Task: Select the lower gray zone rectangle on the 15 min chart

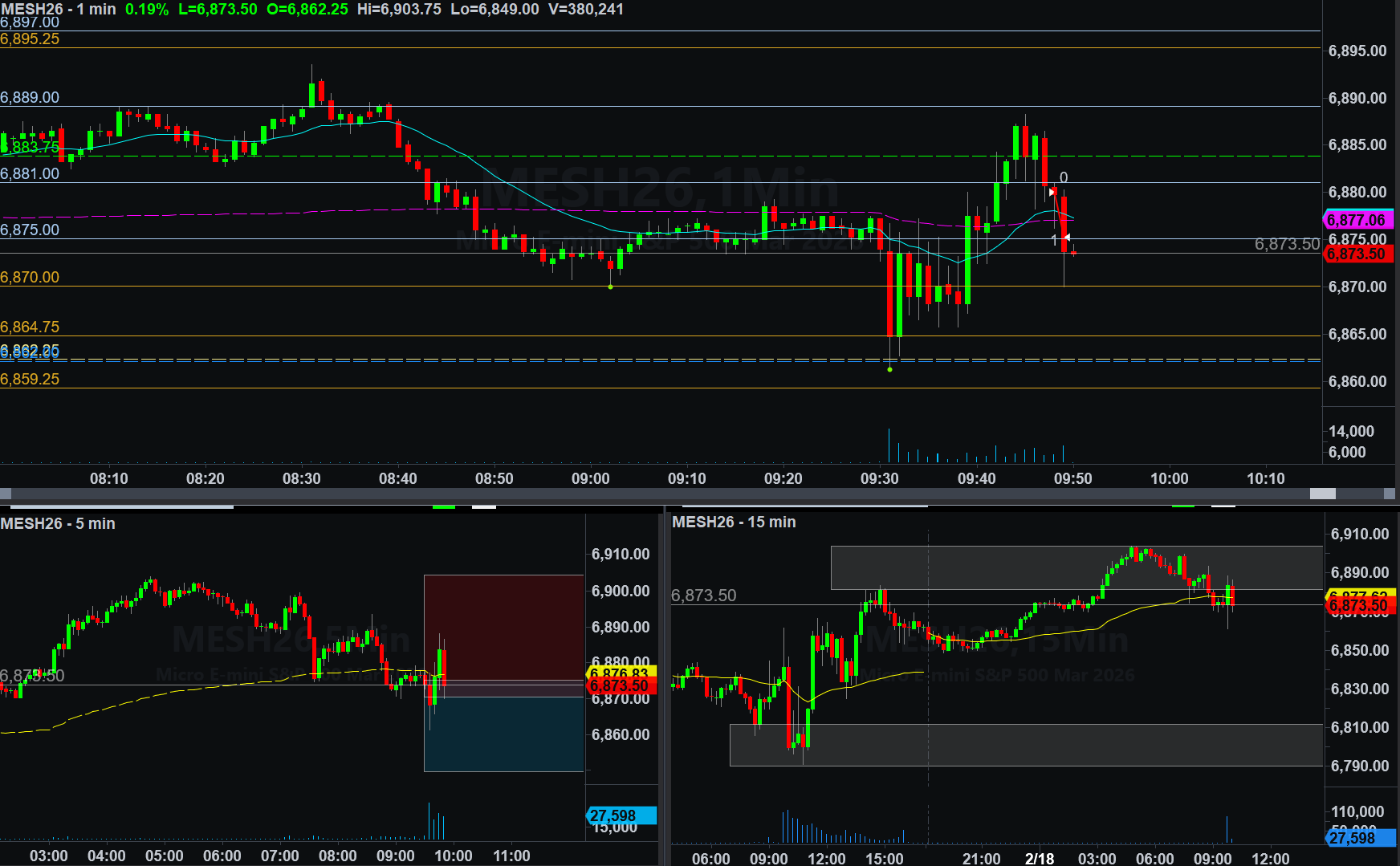Action: tap(1025, 745)
